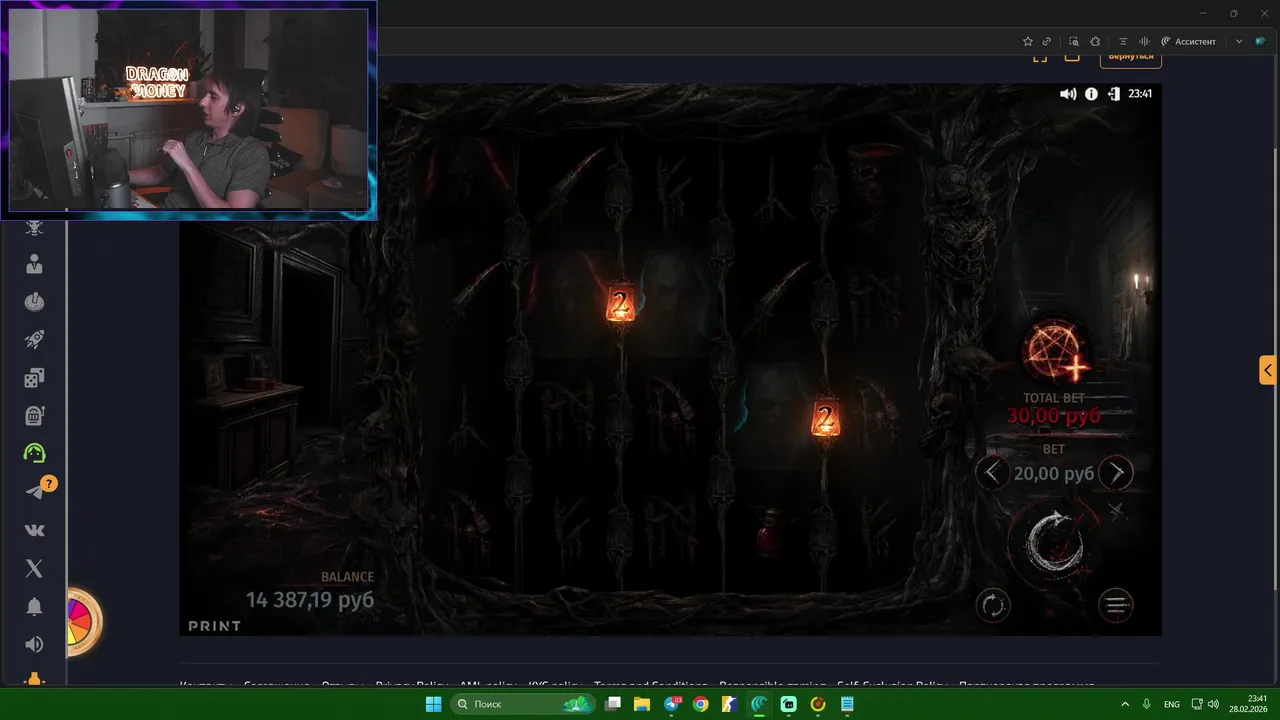The height and width of the screenshot is (720, 1280).
Task: Open Google Chrome from the taskbar
Action: tap(701, 704)
